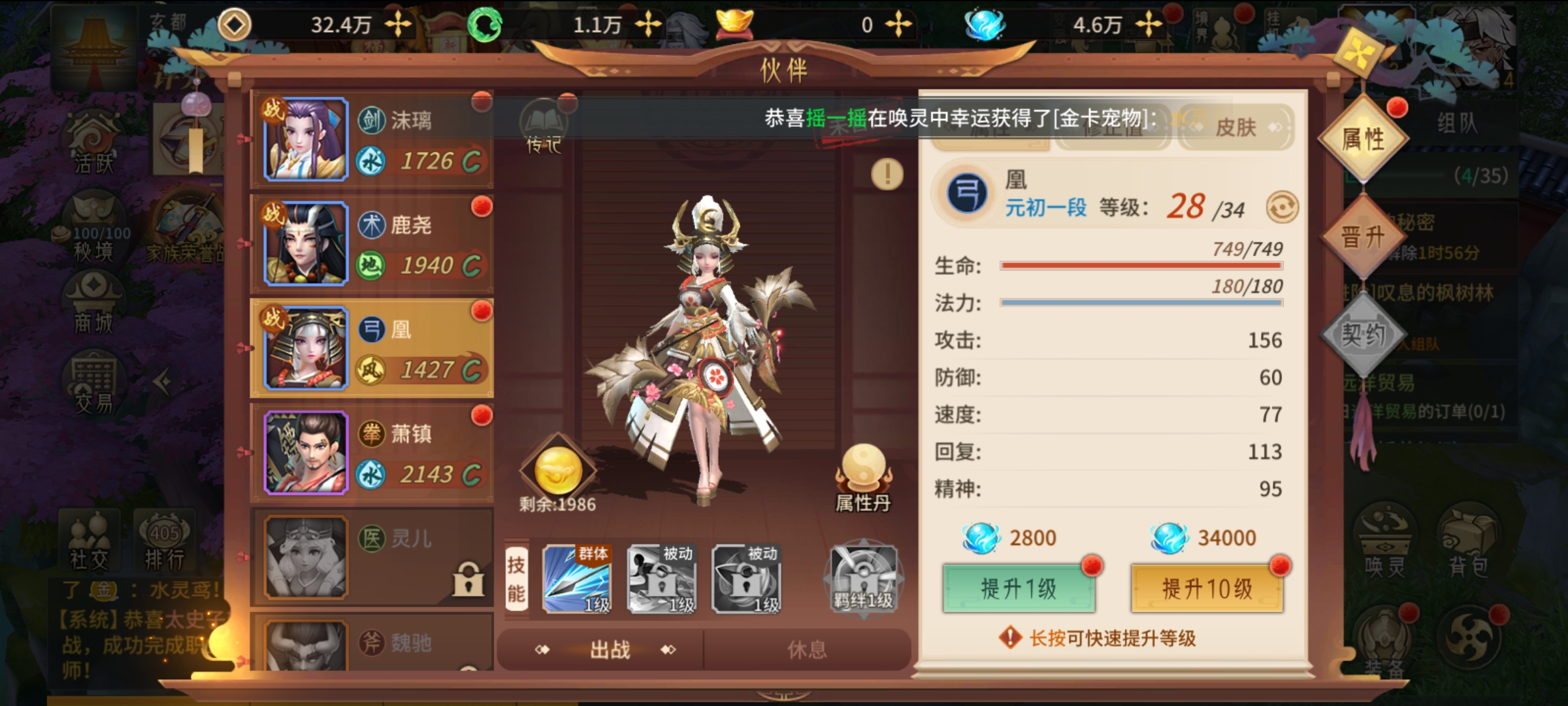This screenshot has width=1568, height=706.
Task: Select the 群体 group skill icon
Action: point(577,579)
